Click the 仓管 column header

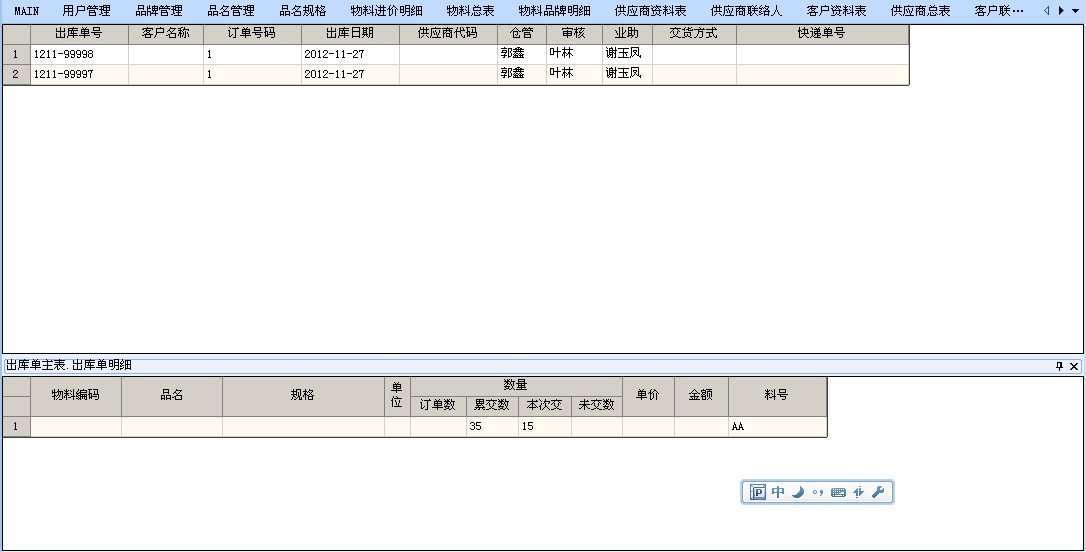coord(522,33)
